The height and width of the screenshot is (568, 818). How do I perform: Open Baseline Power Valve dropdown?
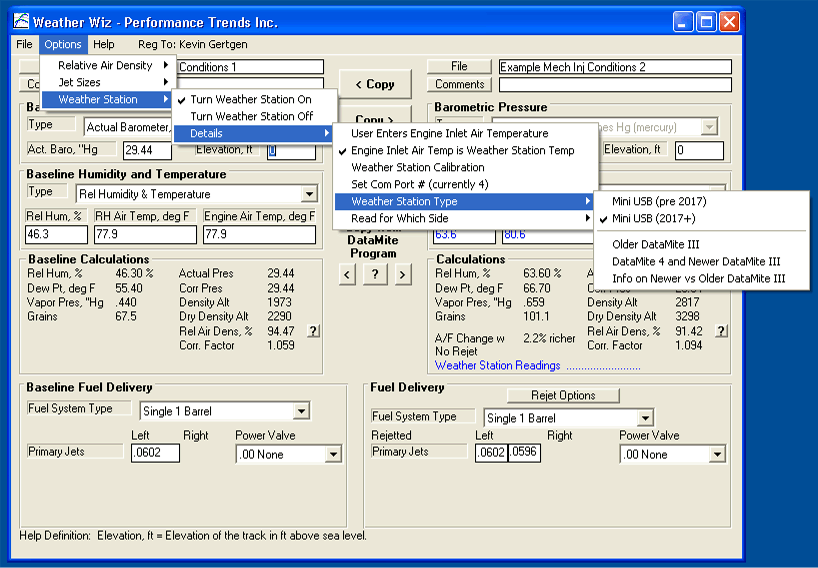click(x=333, y=454)
